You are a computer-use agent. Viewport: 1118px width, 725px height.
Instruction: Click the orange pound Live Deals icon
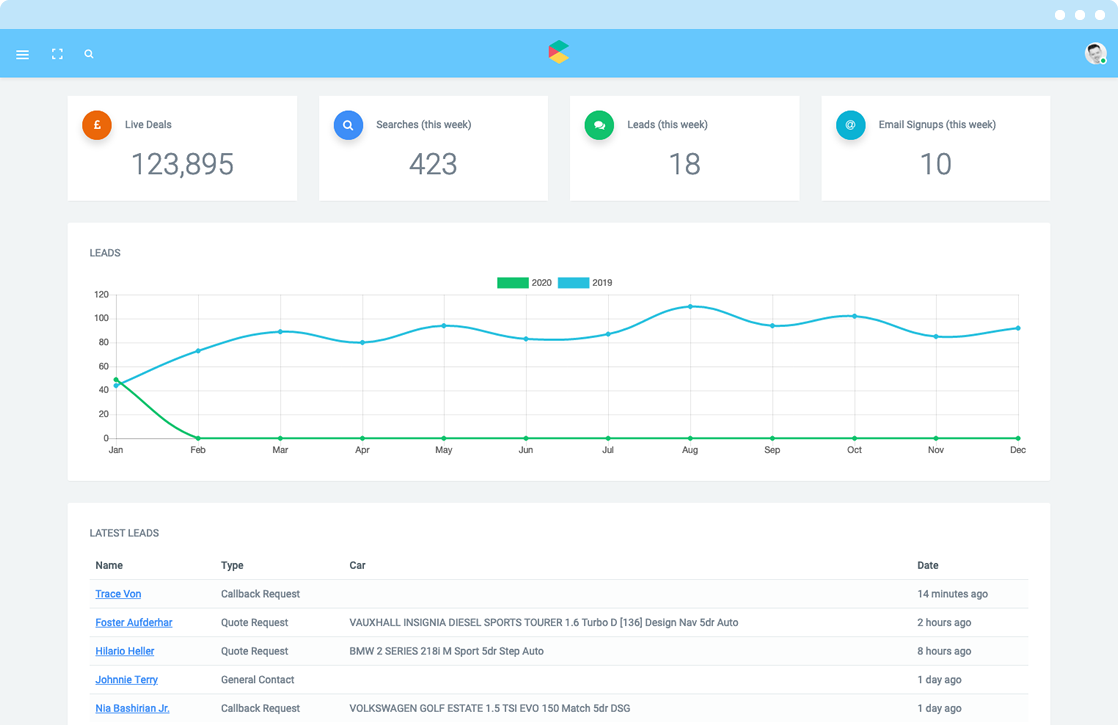(97, 125)
